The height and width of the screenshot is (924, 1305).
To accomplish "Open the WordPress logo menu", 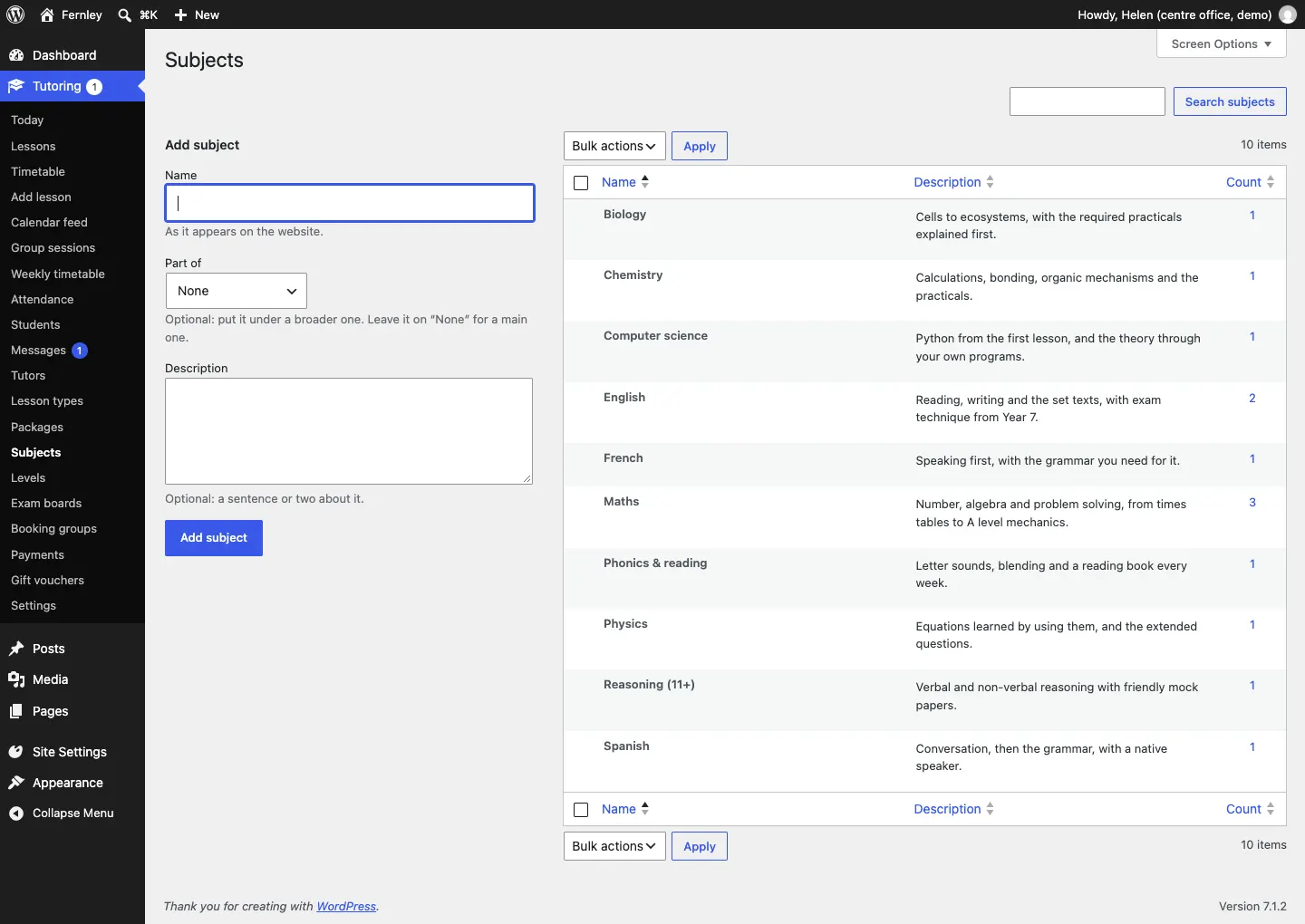I will click(x=15, y=14).
